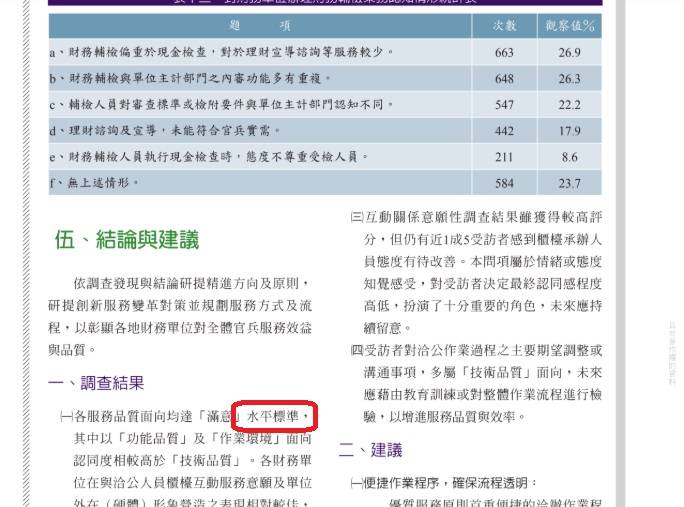Click the 二、建議 subheading
The height and width of the screenshot is (507, 684).
[370, 450]
